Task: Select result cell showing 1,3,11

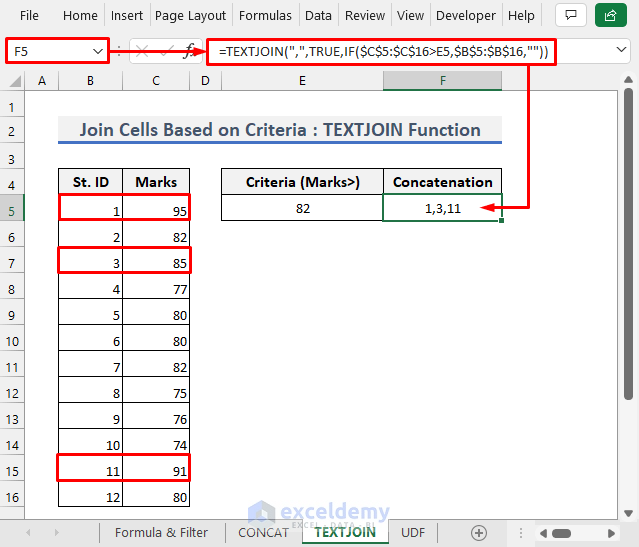Action: [x=443, y=208]
